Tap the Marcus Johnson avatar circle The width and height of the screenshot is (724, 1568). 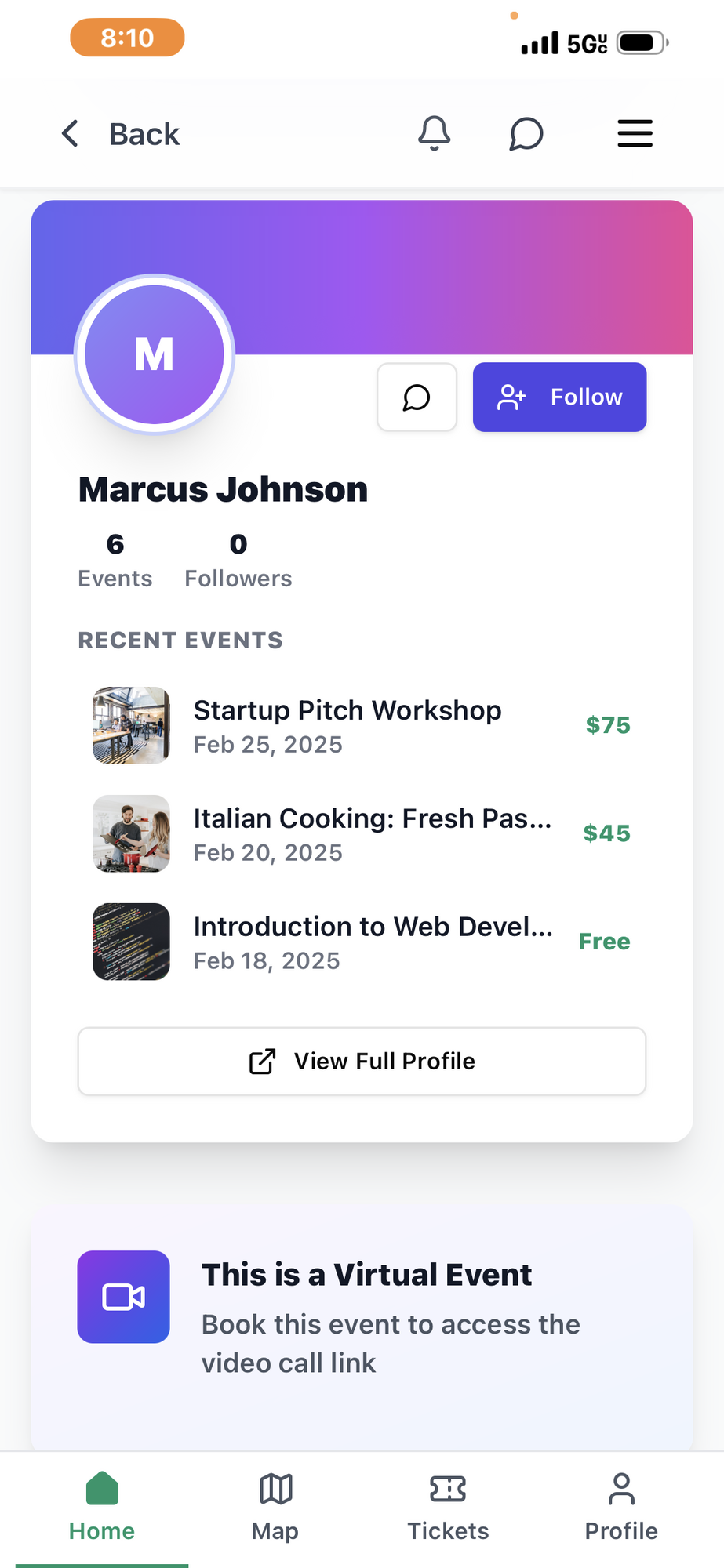click(x=155, y=354)
